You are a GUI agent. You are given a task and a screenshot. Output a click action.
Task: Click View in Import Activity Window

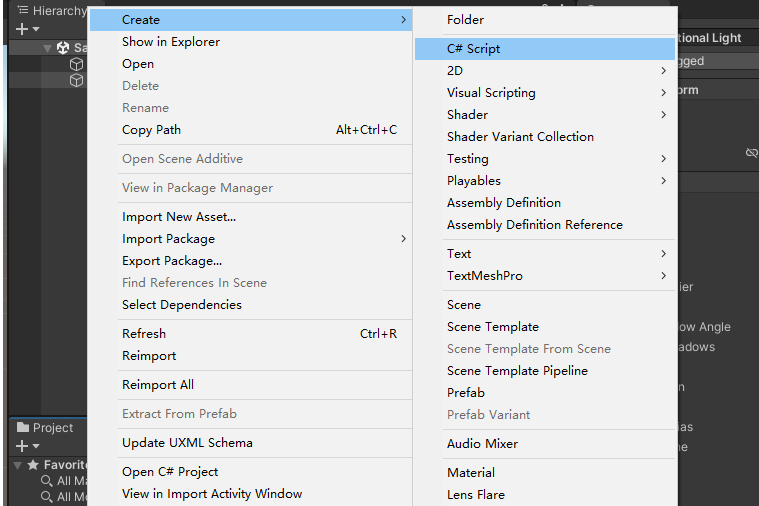(251, 494)
